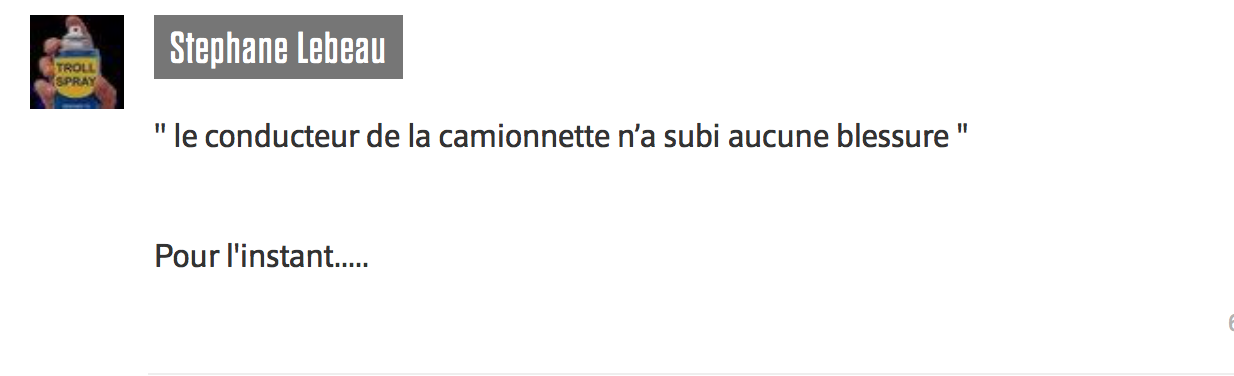This screenshot has width=1234, height=376.
Task: Click the horizontal divider below the comment
Action: (691, 374)
